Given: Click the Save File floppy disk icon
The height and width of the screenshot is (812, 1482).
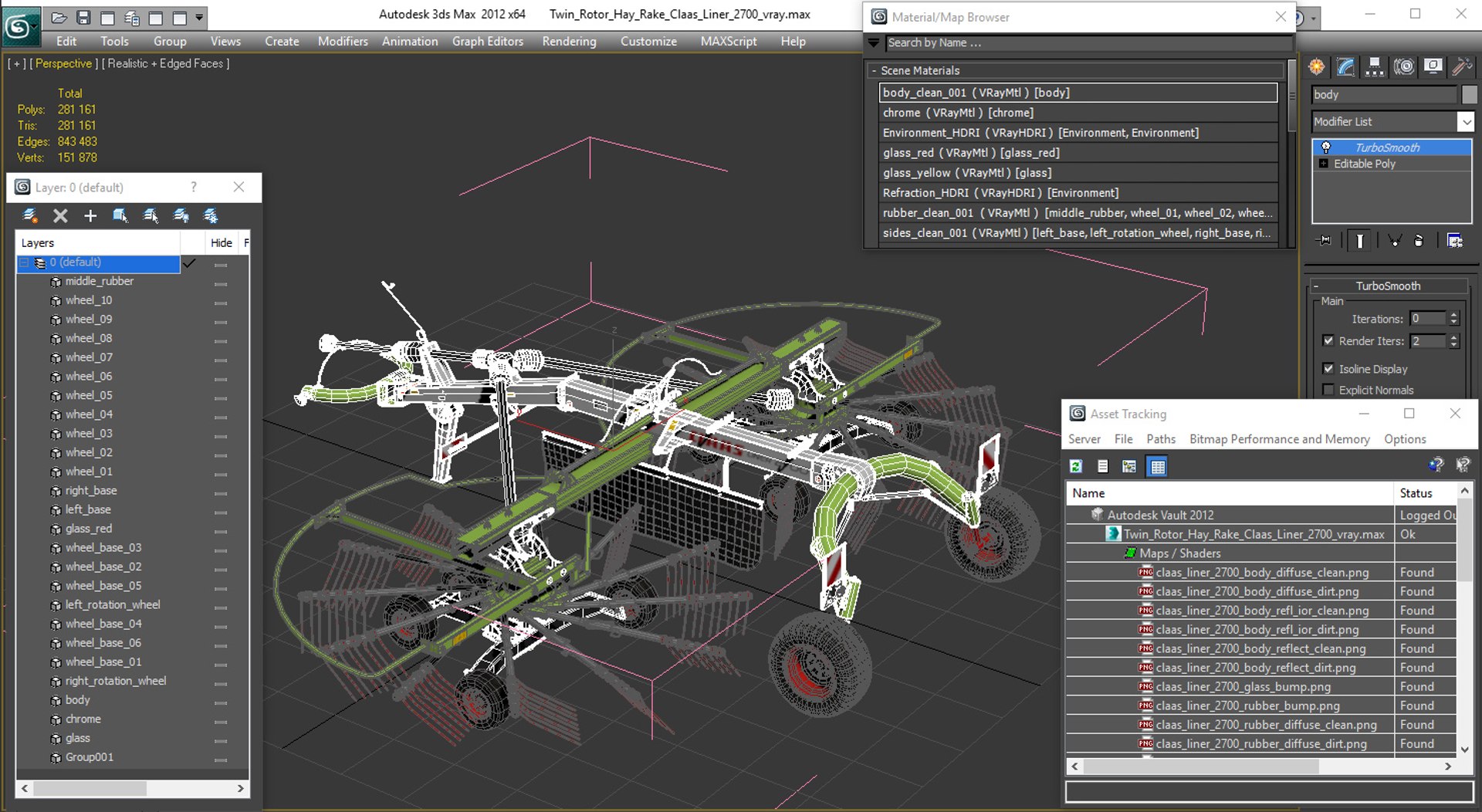Looking at the screenshot, I should coord(83,17).
